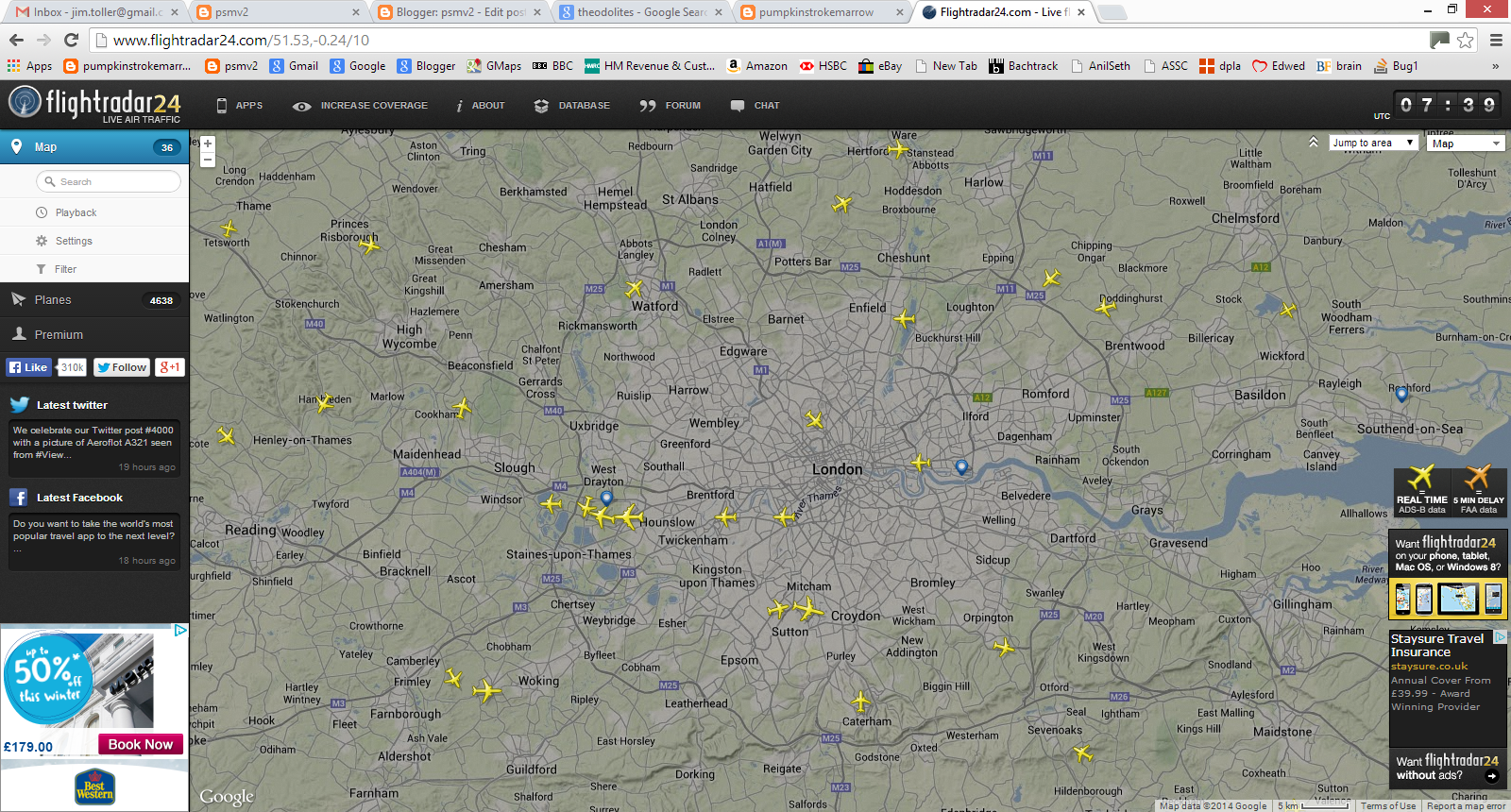Click Report a map error
The height and width of the screenshot is (812, 1511).
(x=1466, y=805)
